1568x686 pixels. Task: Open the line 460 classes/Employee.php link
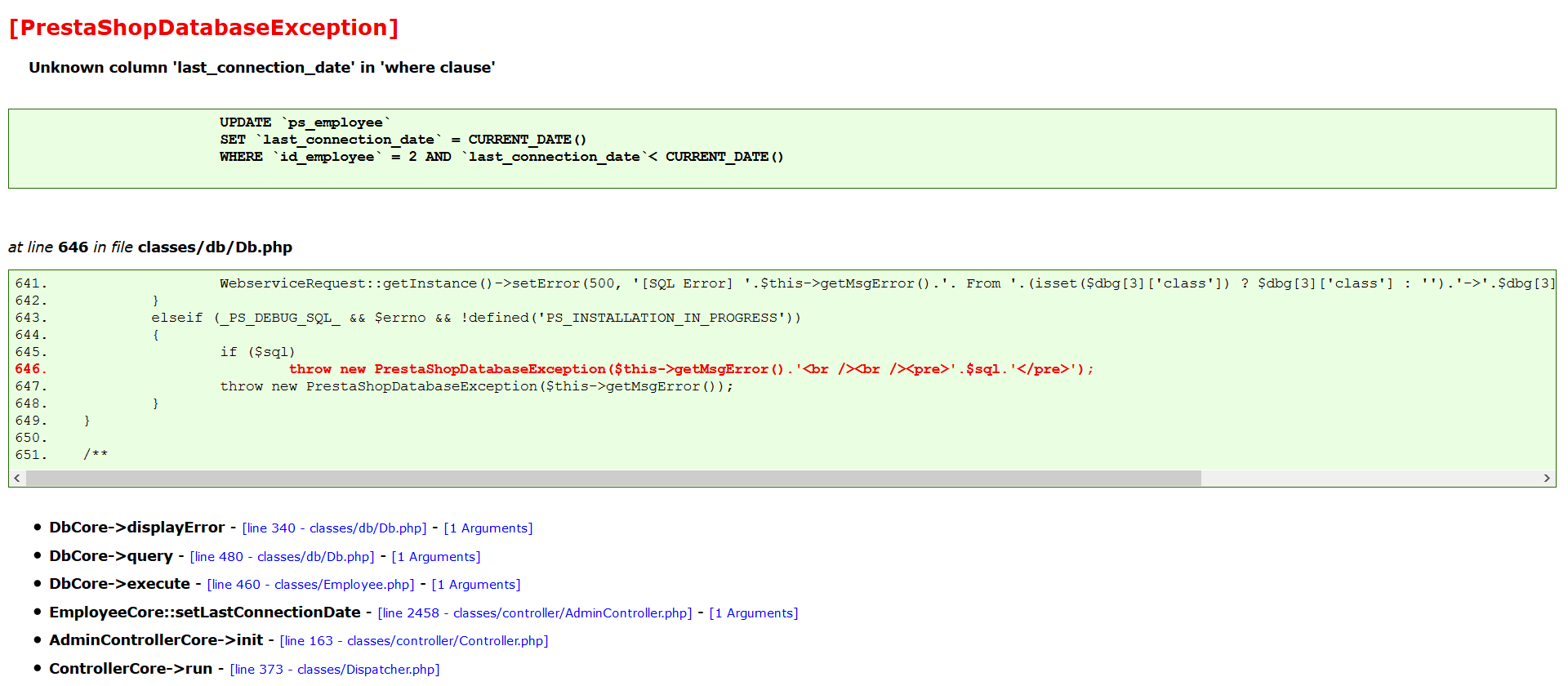[310, 585]
